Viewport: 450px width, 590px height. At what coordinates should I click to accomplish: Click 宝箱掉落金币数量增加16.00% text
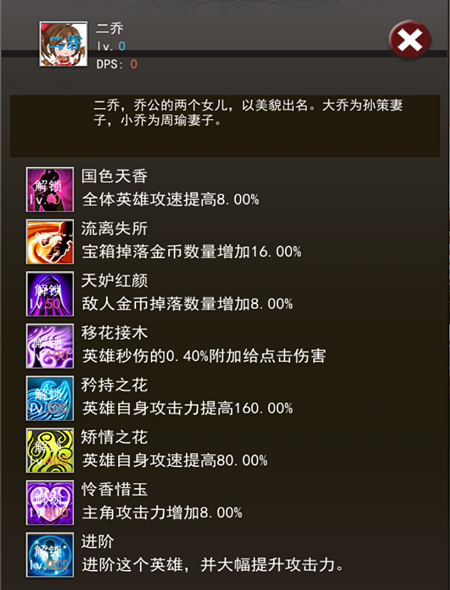point(192,252)
